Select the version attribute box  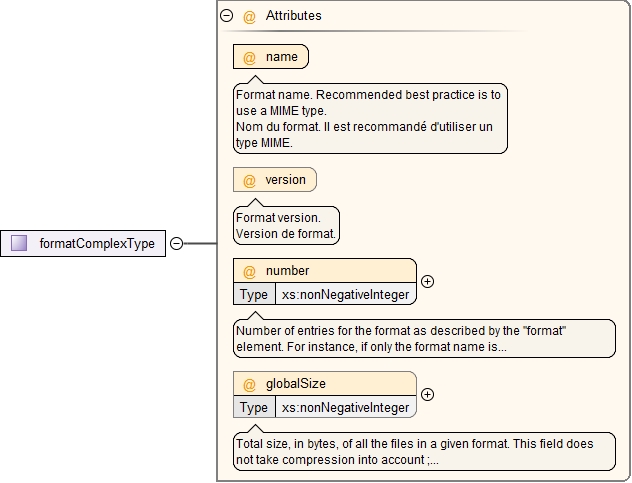275,179
